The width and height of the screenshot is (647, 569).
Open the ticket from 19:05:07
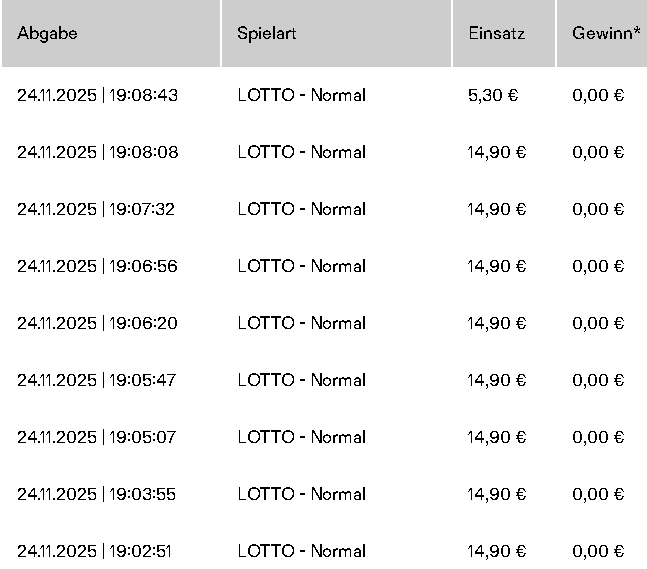[97, 438]
